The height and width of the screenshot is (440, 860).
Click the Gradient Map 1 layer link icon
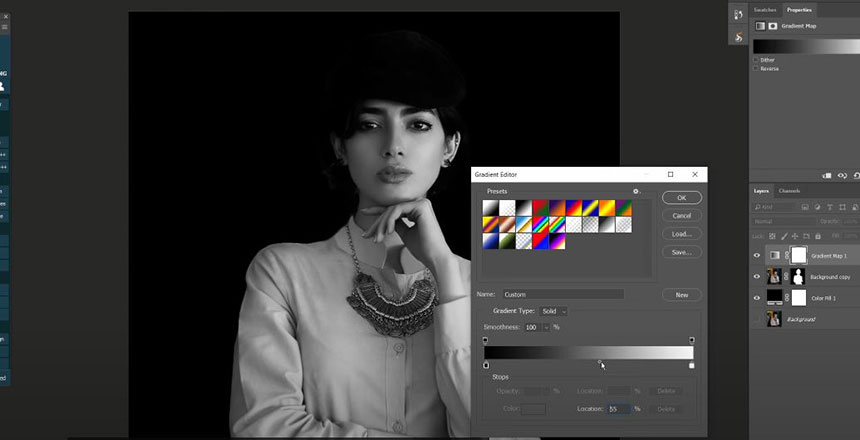click(787, 256)
